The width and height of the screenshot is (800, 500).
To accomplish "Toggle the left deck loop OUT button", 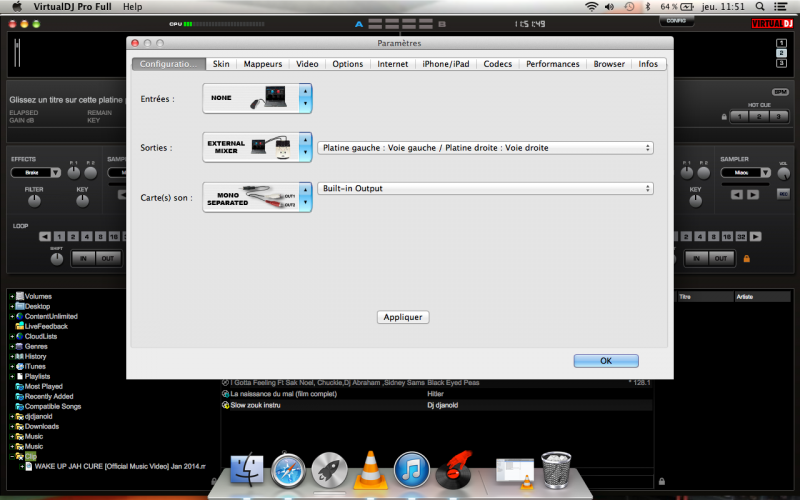I will [x=106, y=259].
